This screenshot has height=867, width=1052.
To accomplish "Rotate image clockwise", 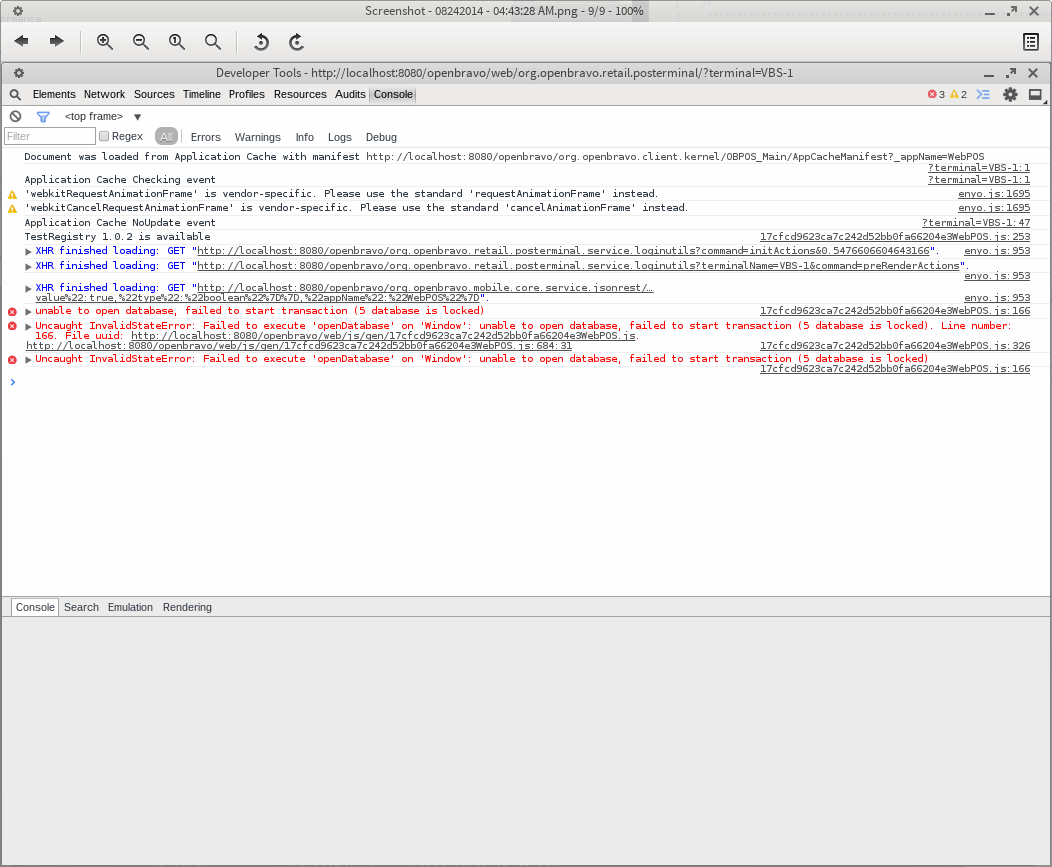I will point(296,41).
